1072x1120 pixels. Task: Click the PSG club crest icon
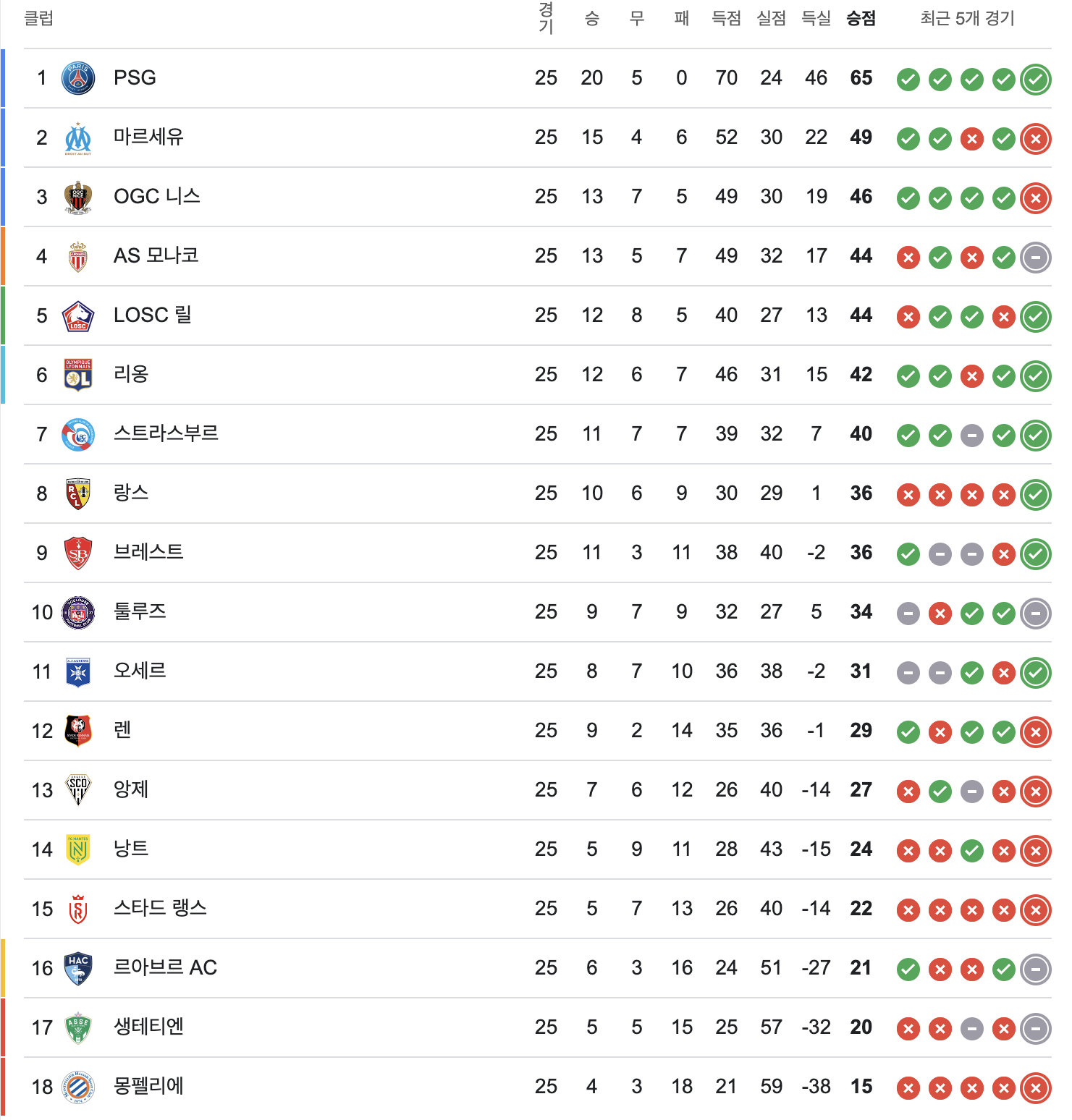78,78
